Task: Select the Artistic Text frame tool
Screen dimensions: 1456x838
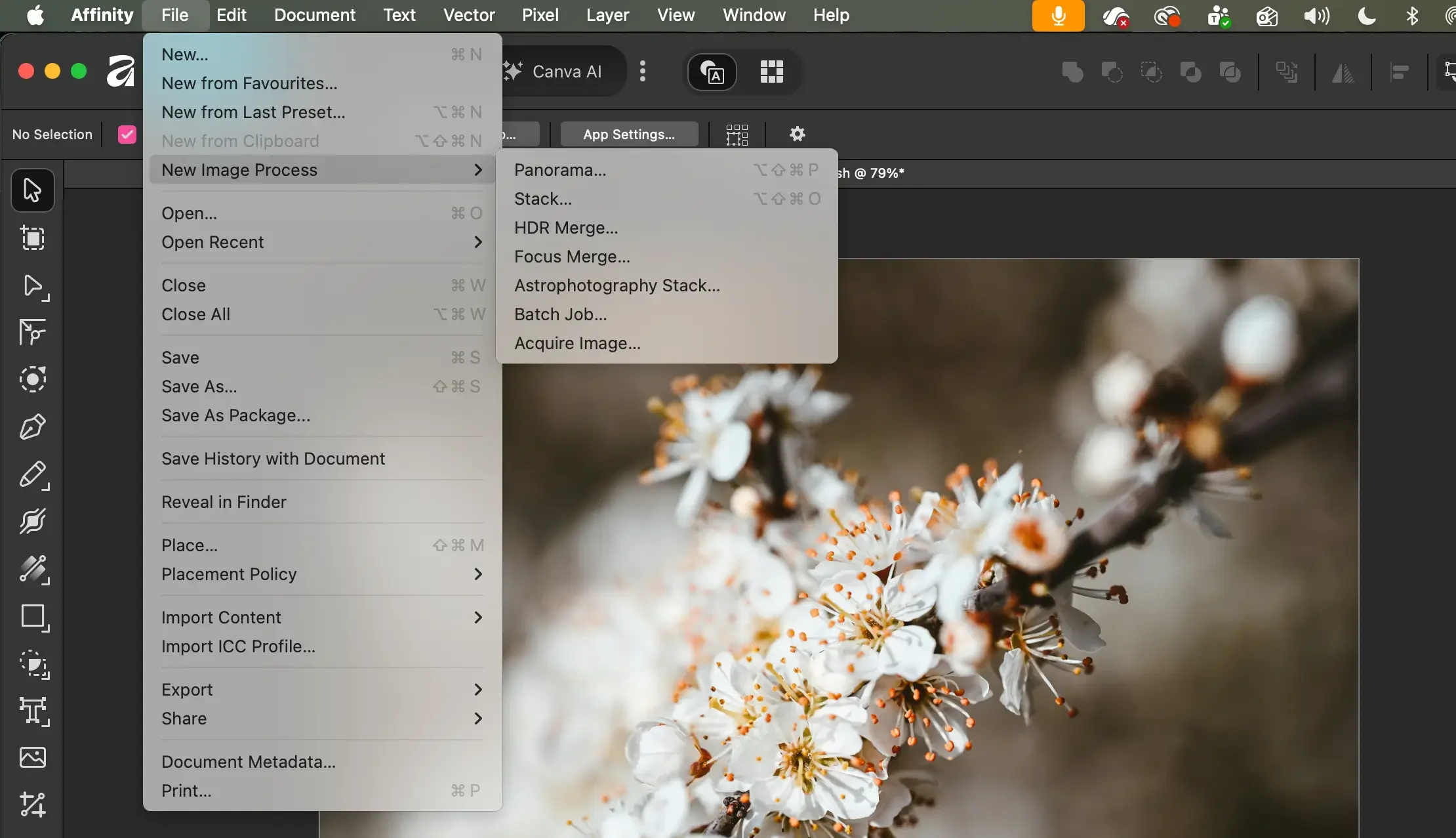Action: pos(32,711)
